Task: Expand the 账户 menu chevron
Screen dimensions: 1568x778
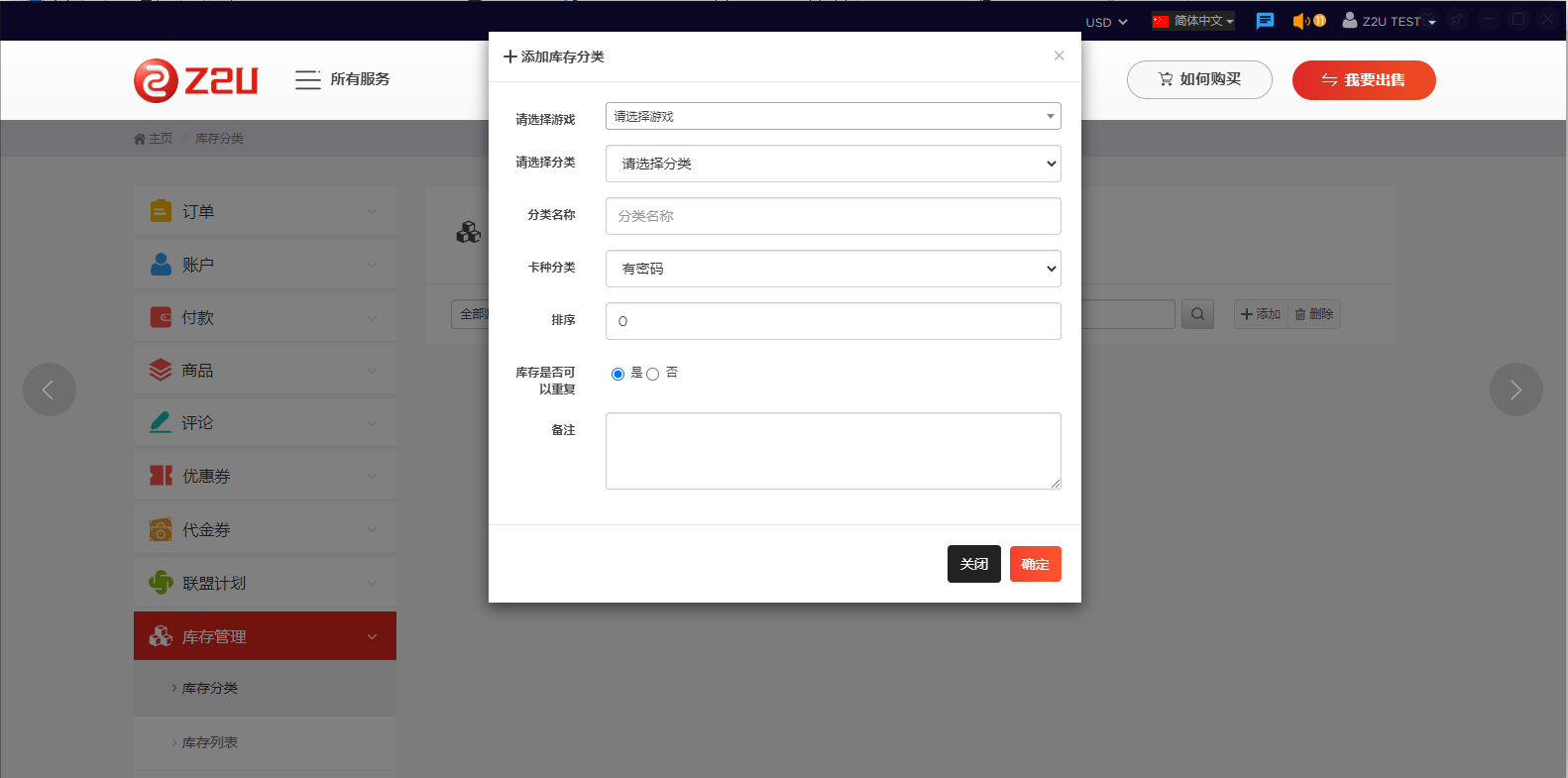Action: point(373,265)
